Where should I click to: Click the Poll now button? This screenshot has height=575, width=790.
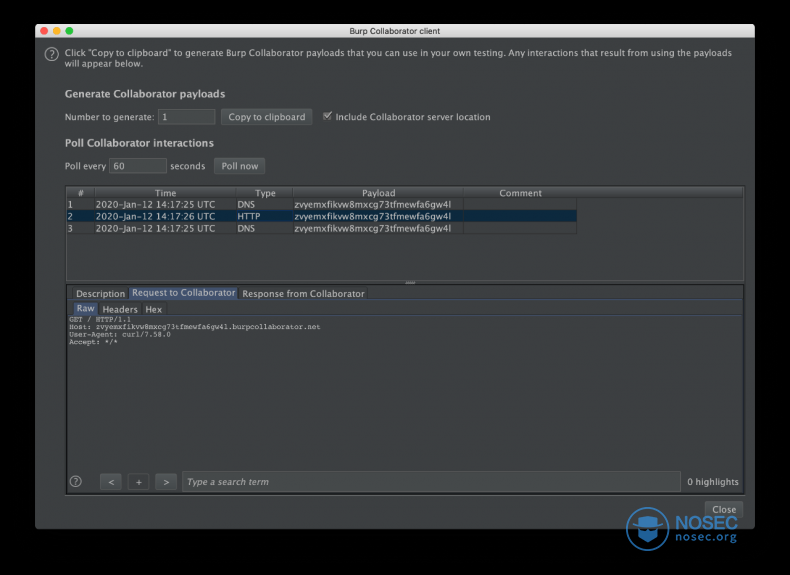pyautogui.click(x=240, y=166)
